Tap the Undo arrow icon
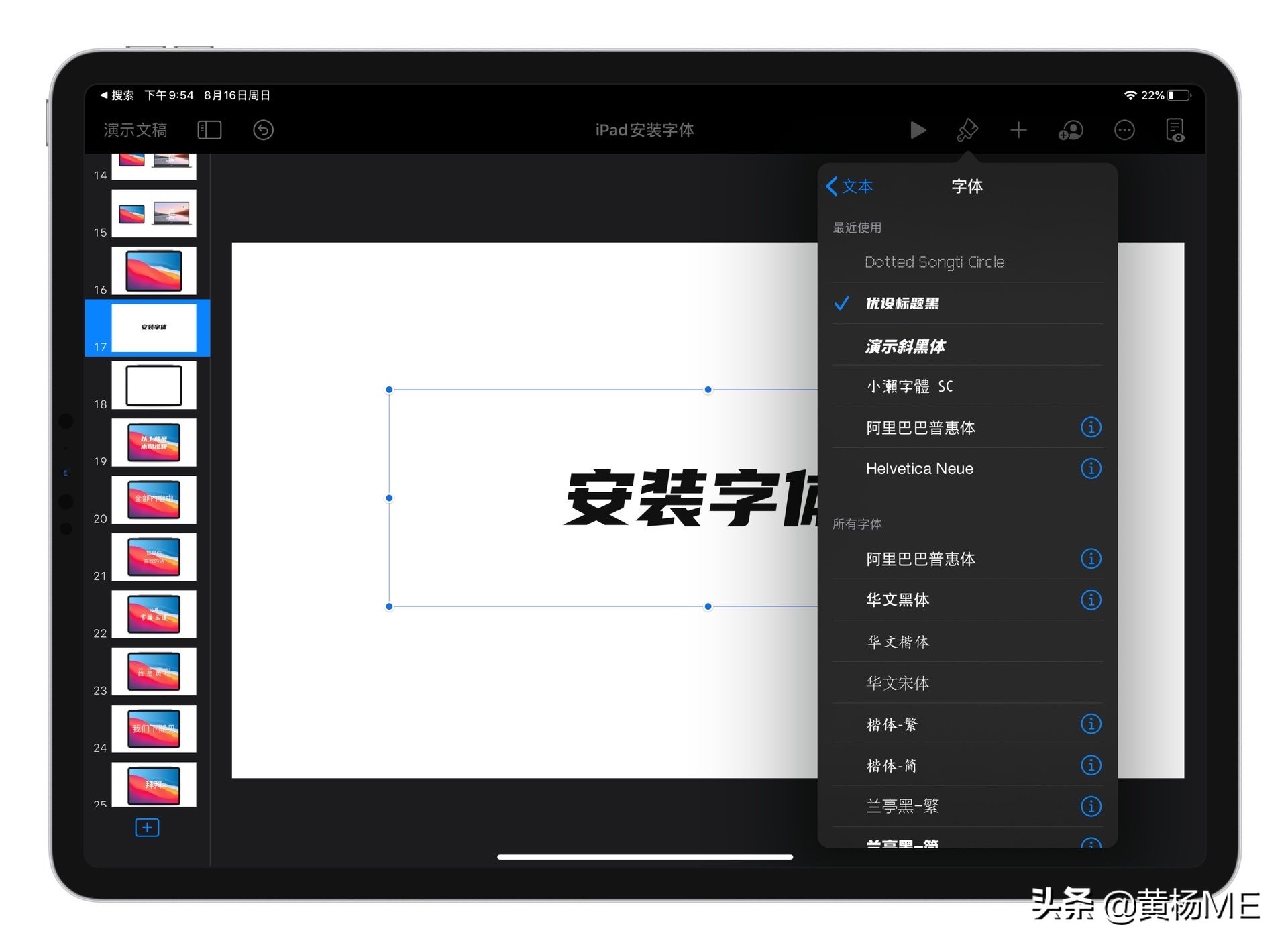The width and height of the screenshot is (1288, 949). click(x=263, y=130)
